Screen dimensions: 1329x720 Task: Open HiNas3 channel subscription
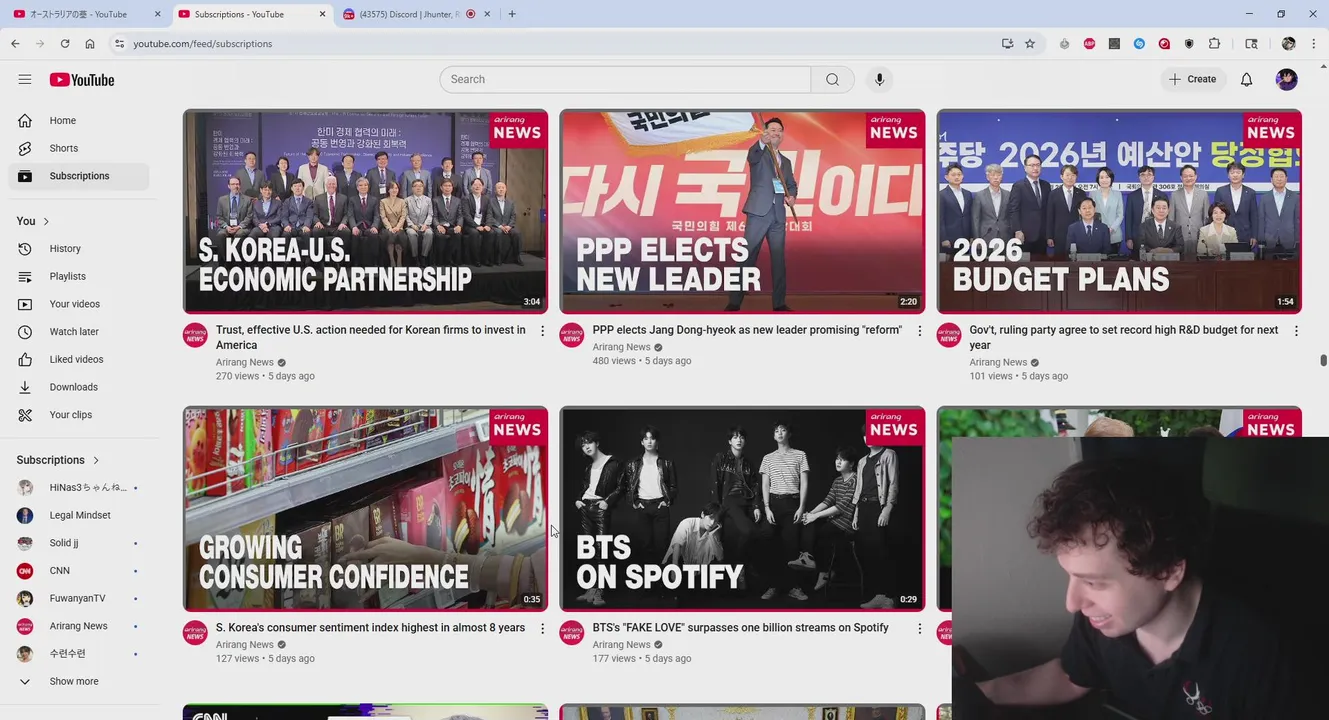click(x=79, y=487)
